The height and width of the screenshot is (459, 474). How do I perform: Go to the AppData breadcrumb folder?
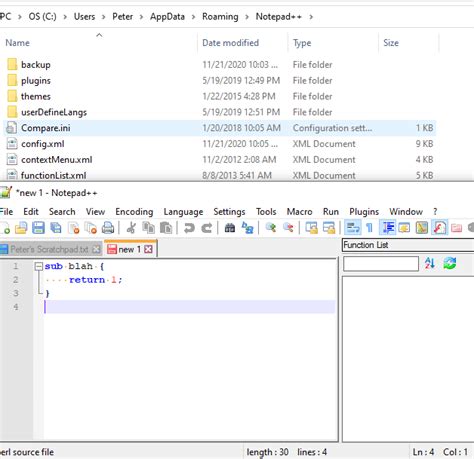pos(167,17)
